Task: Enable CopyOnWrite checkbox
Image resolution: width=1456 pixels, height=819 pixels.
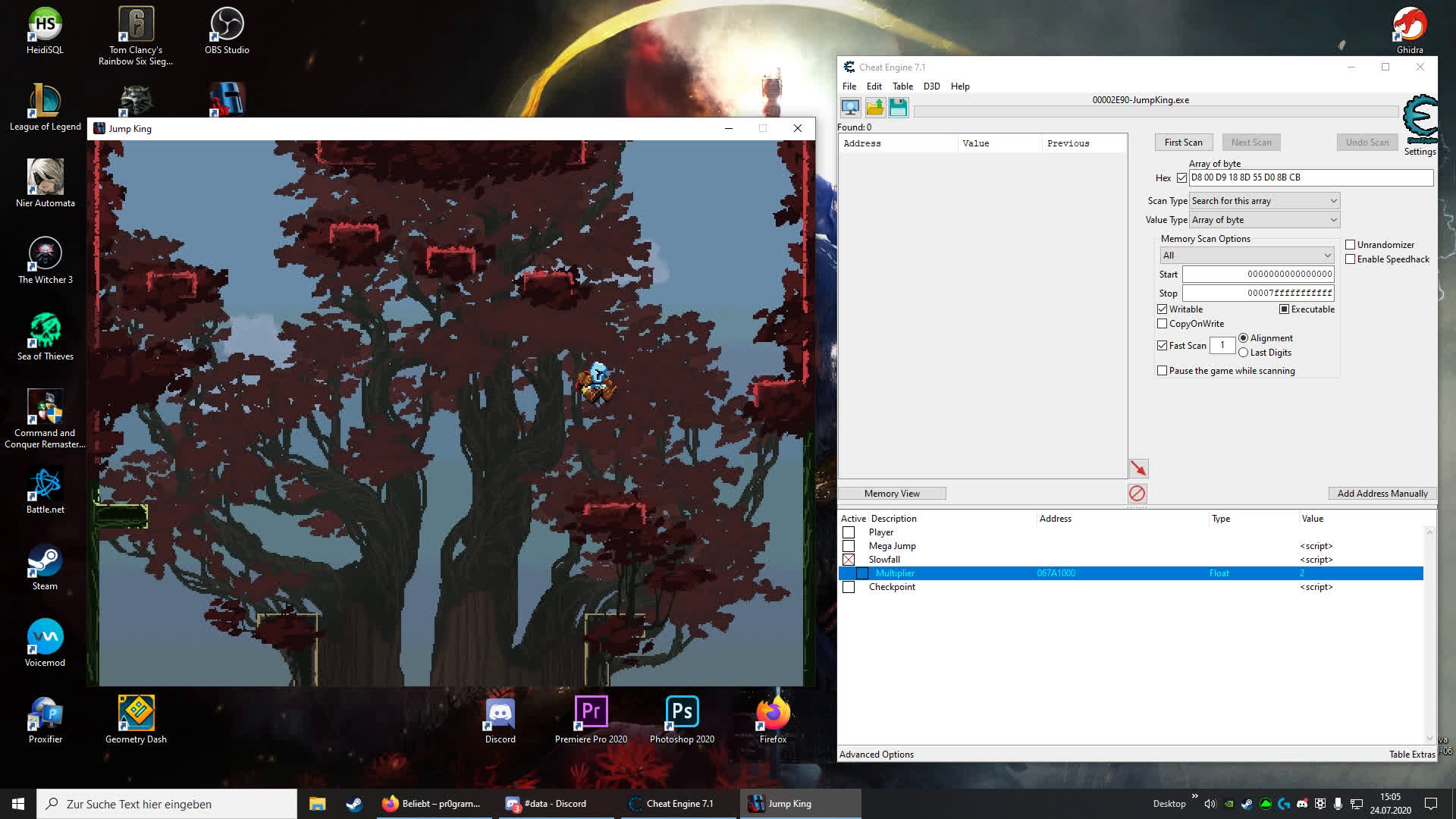Action: click(1162, 324)
